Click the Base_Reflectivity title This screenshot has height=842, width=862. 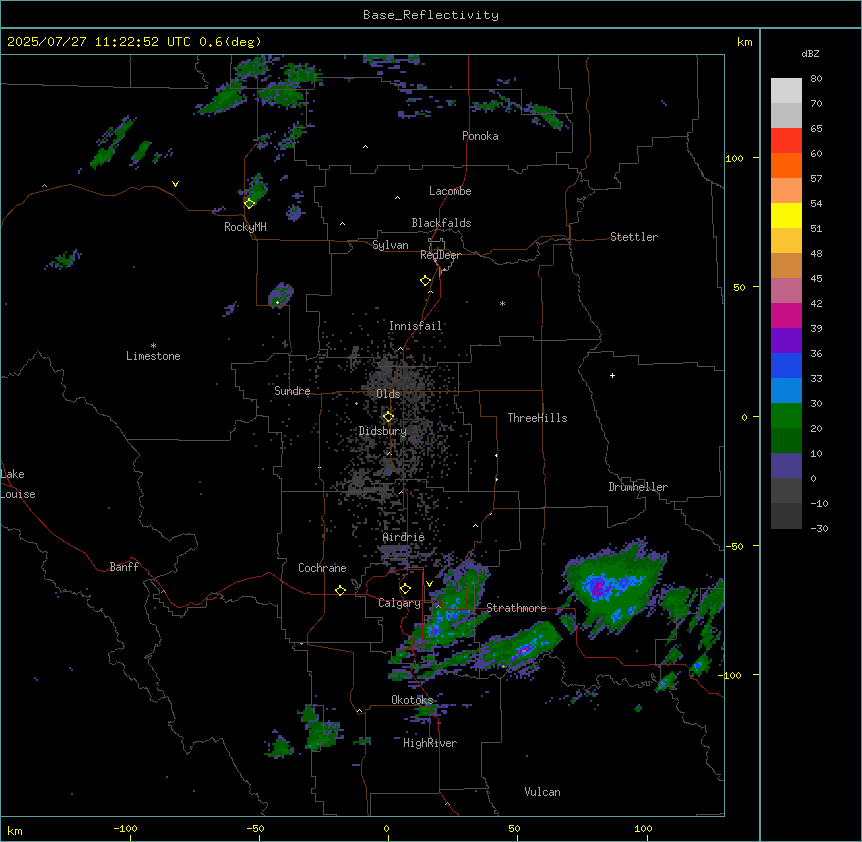[431, 15]
